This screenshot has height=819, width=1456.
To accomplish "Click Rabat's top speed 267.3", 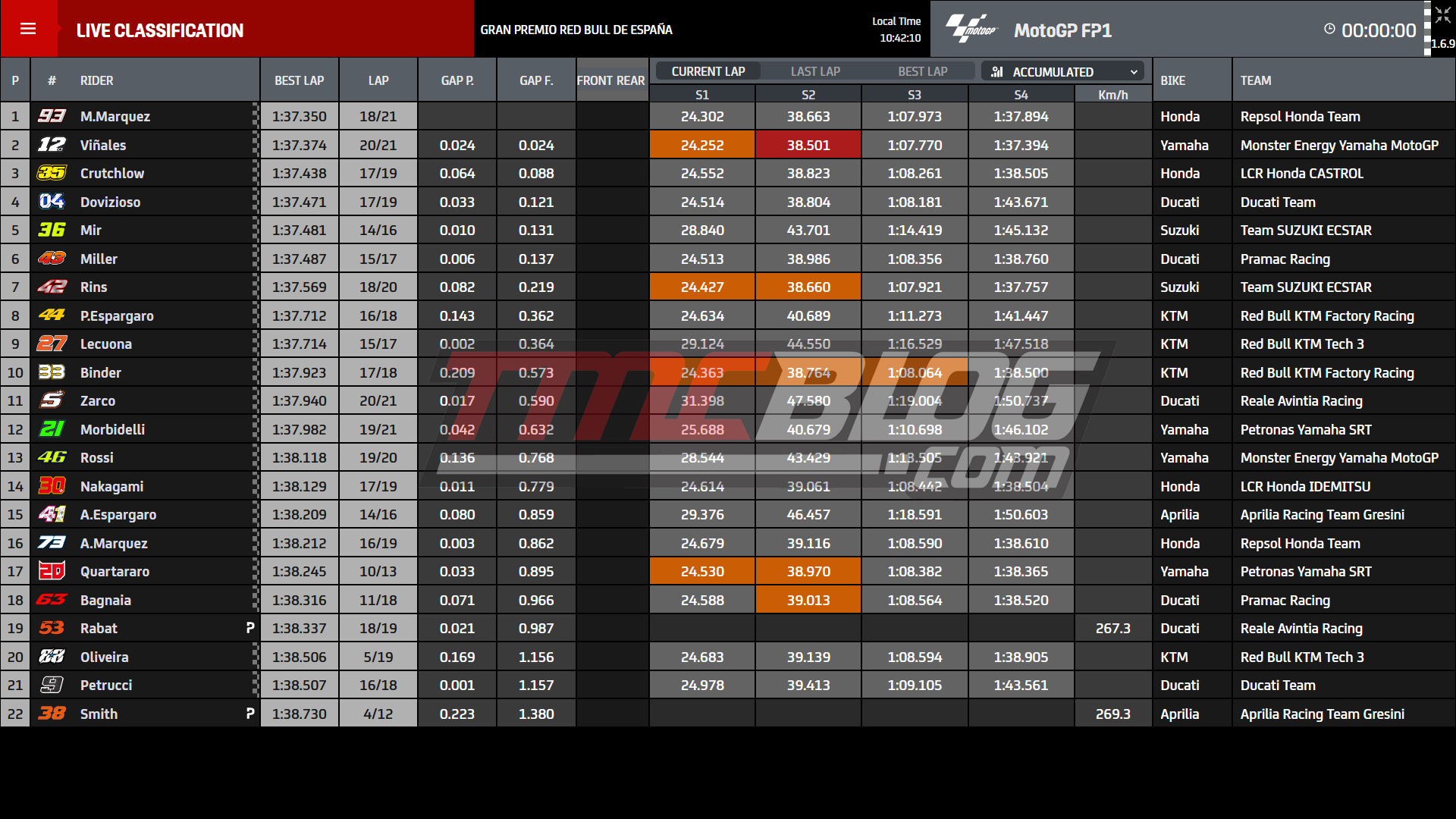I will click(x=1112, y=629).
